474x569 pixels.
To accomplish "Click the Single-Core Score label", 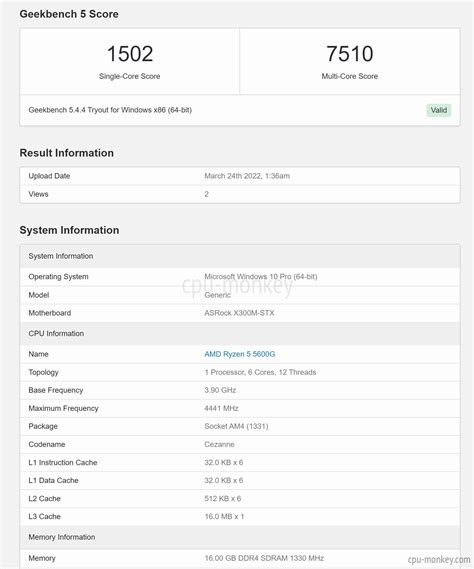I will pos(130,76).
